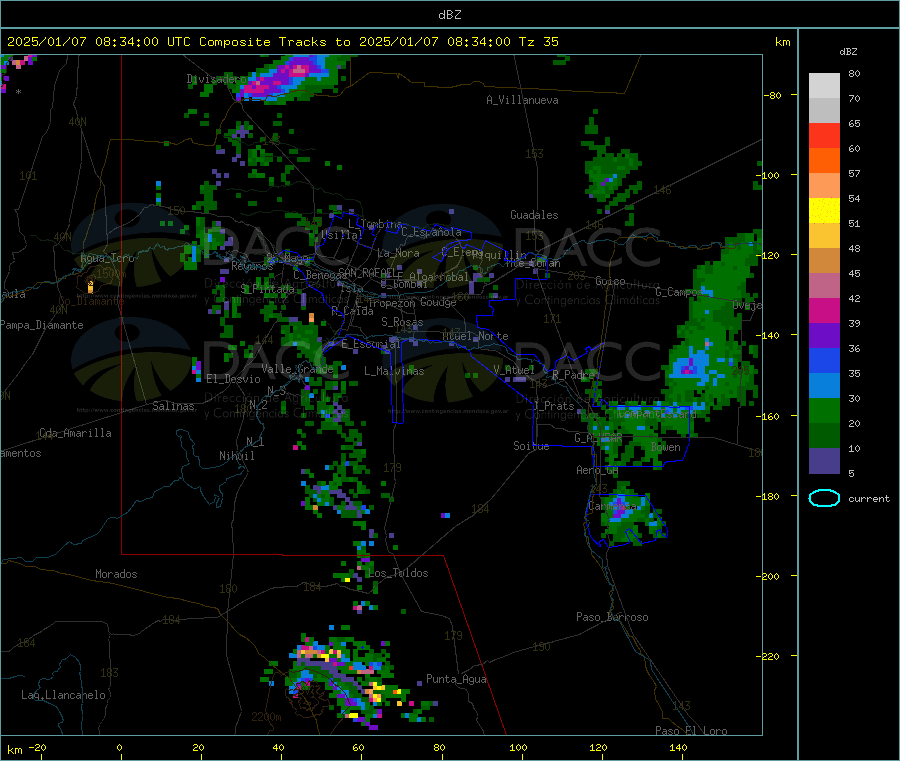The width and height of the screenshot is (900, 761).
Task: Click the 'E_Escorial' place label
Action: (x=371, y=344)
